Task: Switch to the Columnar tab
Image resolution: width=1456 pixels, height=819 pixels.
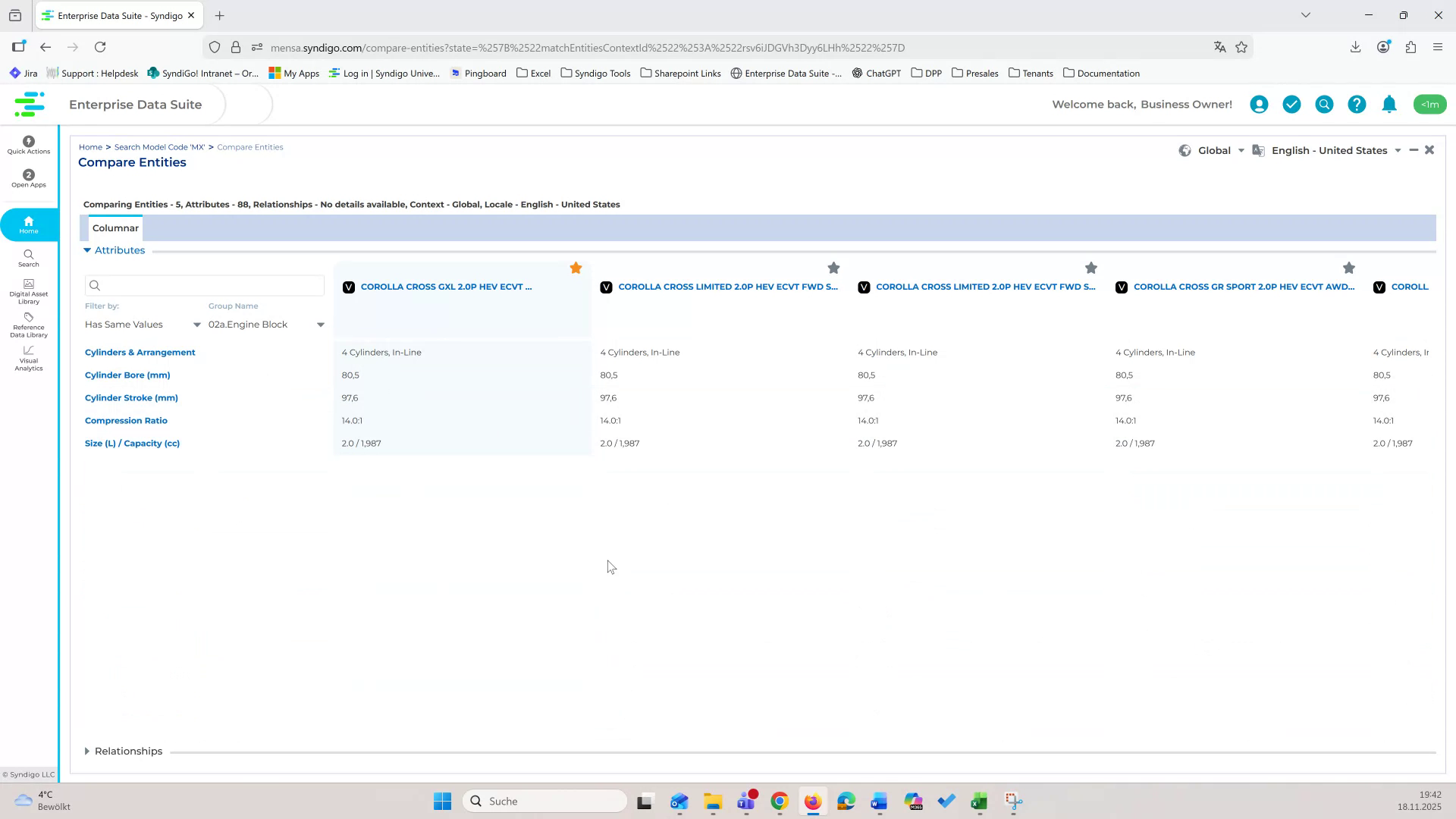Action: [115, 227]
